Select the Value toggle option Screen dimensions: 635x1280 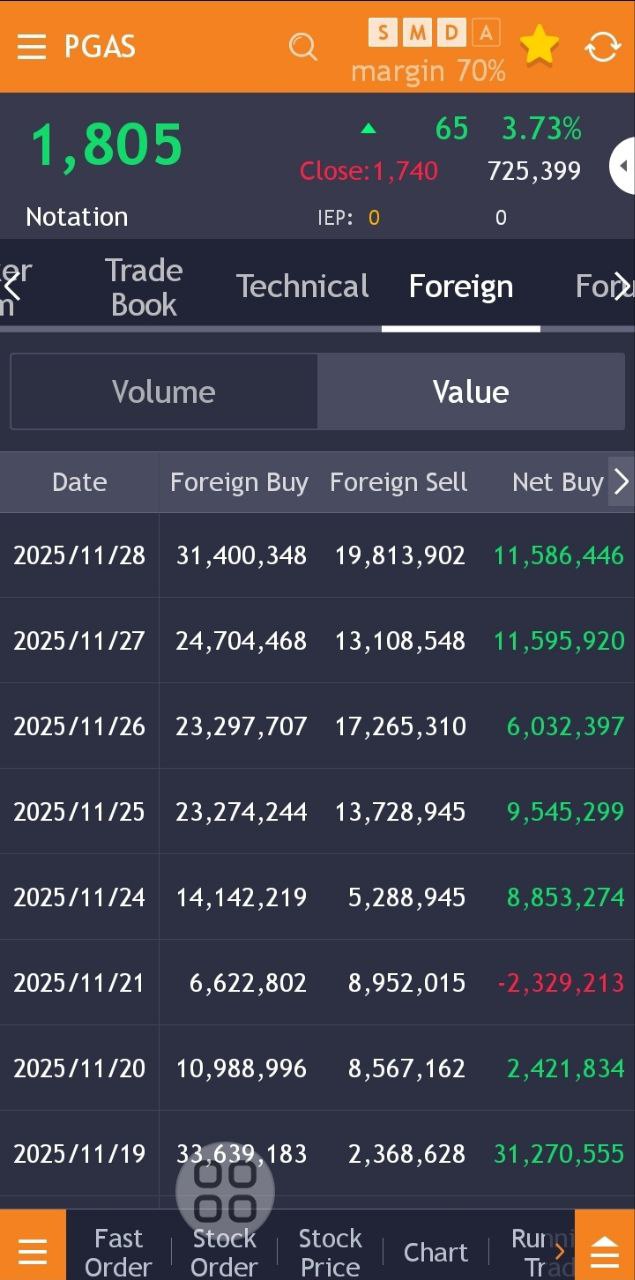point(470,391)
